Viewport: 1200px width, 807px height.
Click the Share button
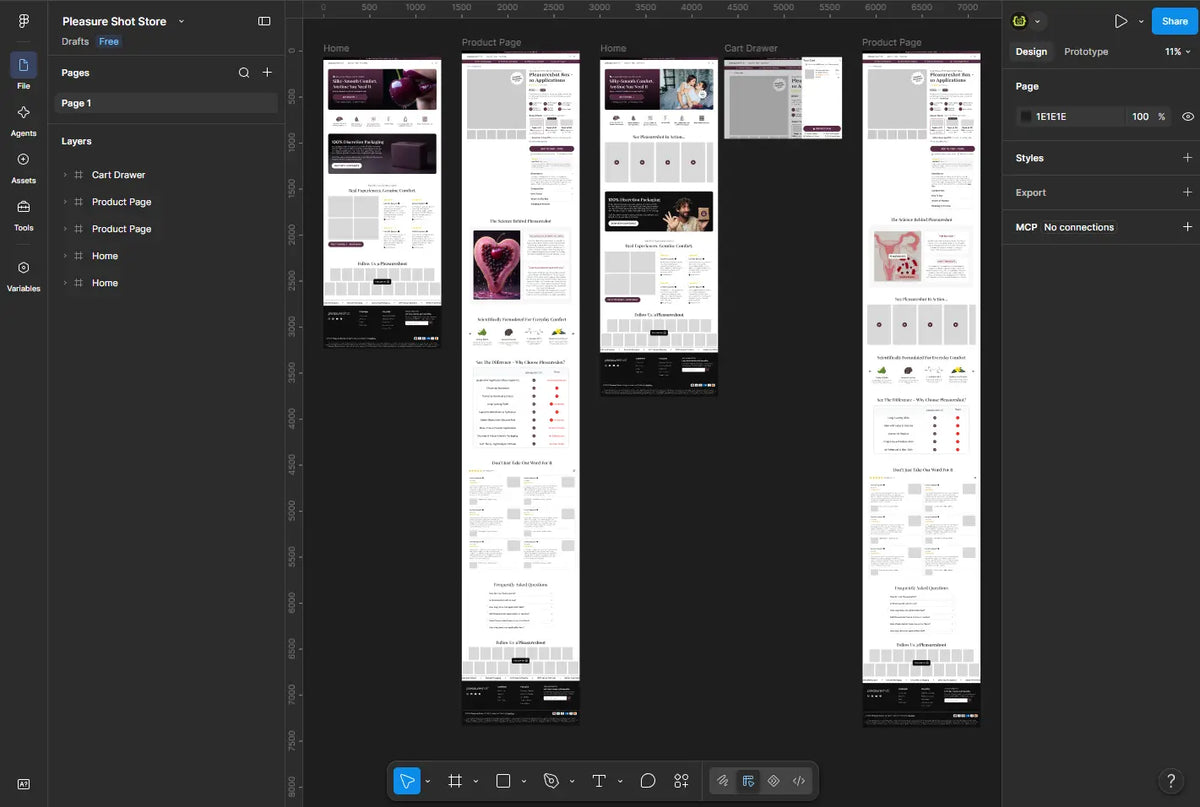[x=1175, y=21]
